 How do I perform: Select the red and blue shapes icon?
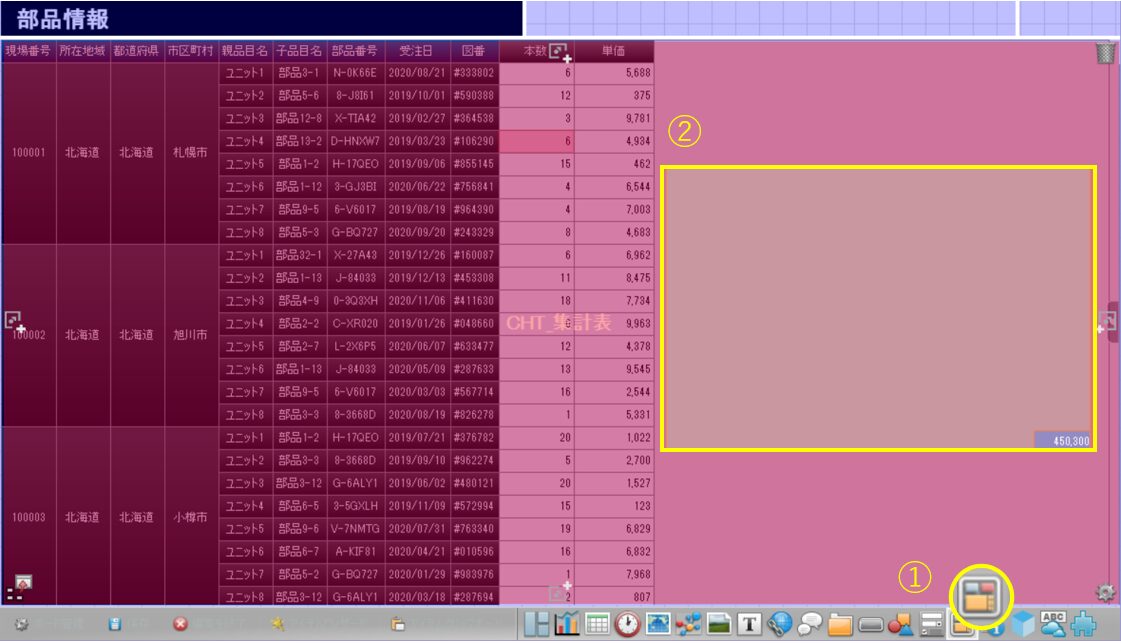pyautogui.click(x=900, y=624)
